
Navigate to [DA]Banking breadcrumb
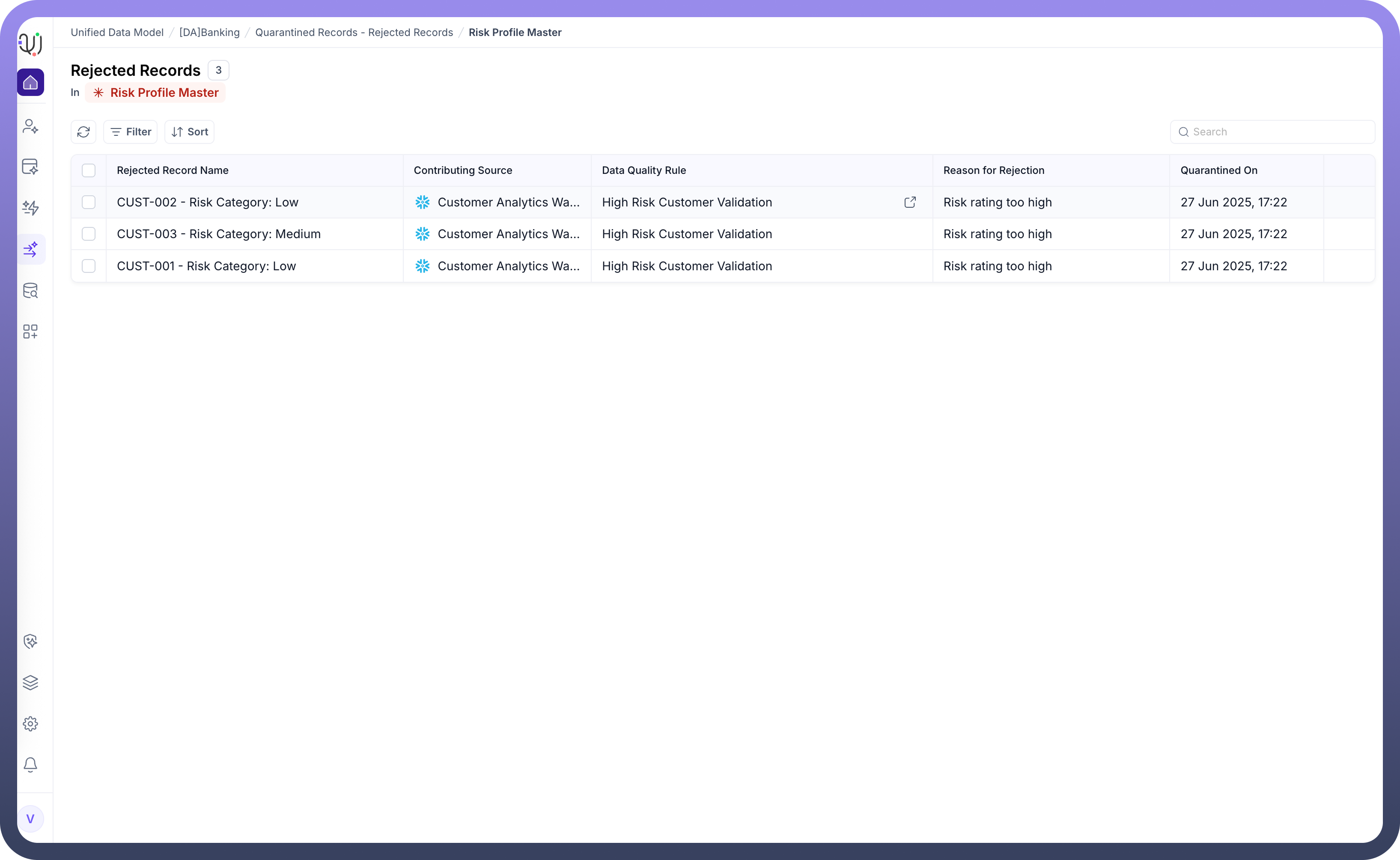210,33
